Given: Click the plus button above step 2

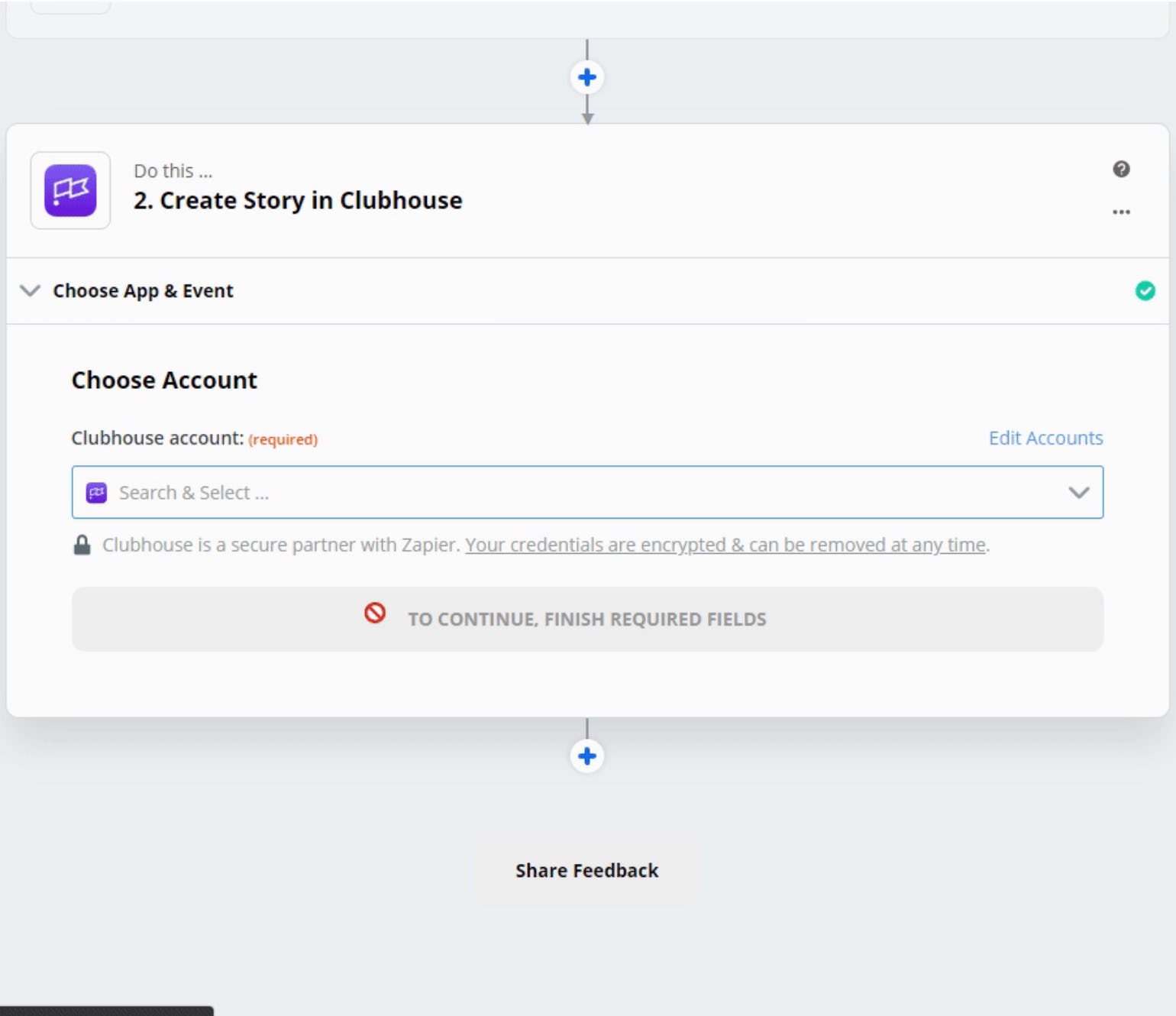Looking at the screenshot, I should click(586, 77).
